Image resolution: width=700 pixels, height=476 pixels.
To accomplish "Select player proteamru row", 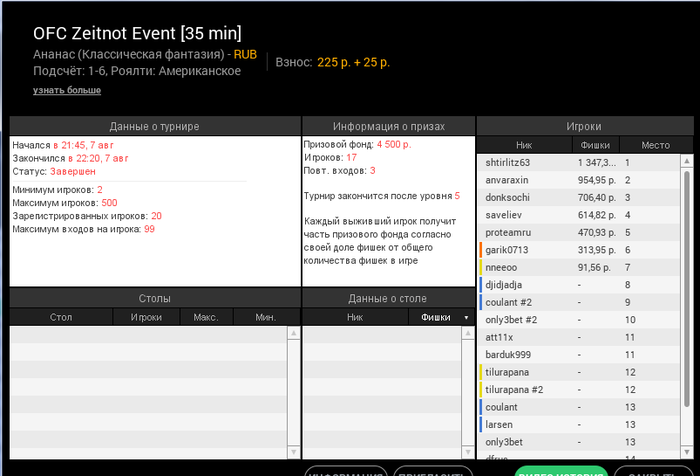I will 579,232.
